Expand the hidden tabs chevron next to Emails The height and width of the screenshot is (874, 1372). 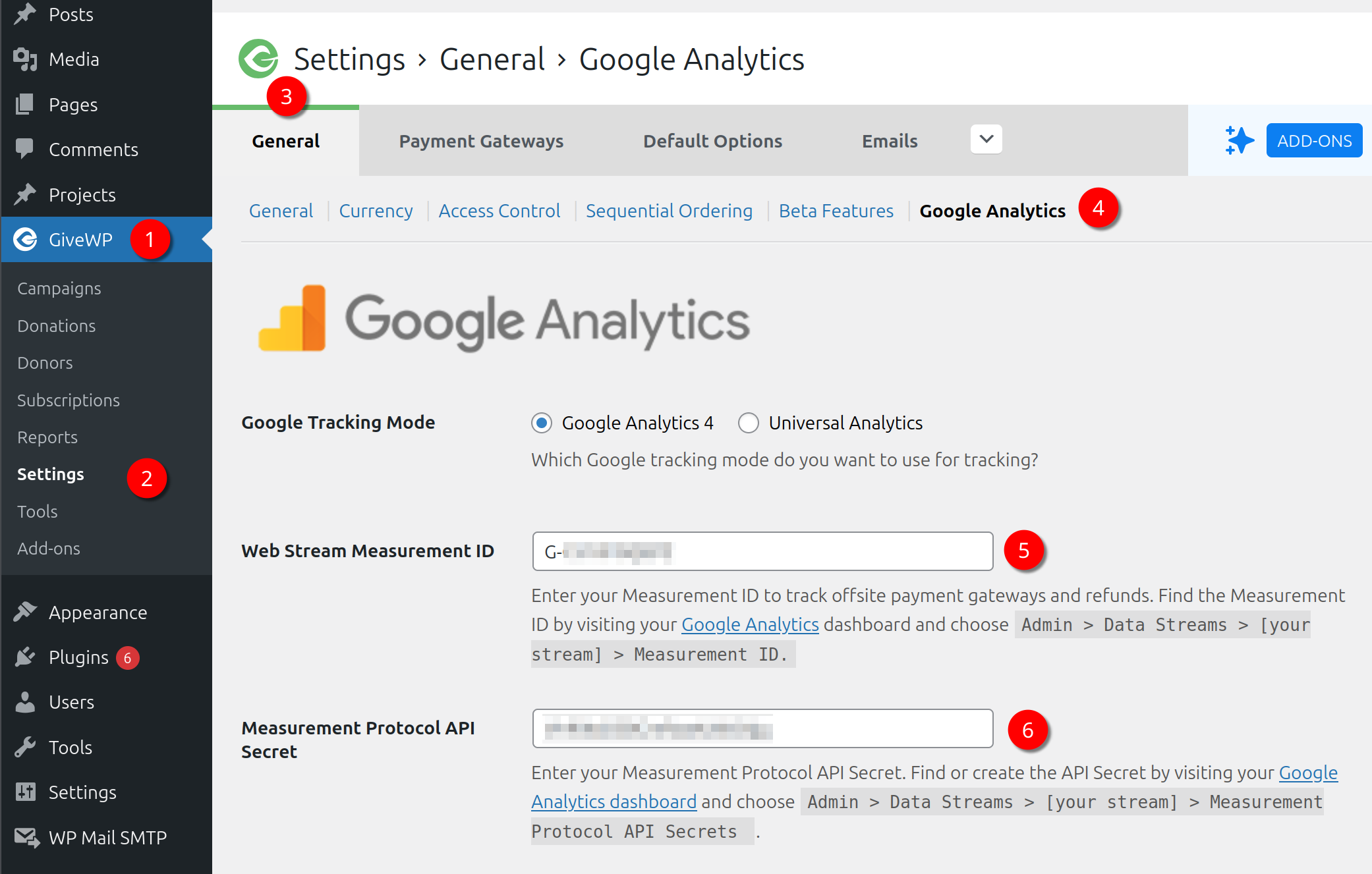985,140
